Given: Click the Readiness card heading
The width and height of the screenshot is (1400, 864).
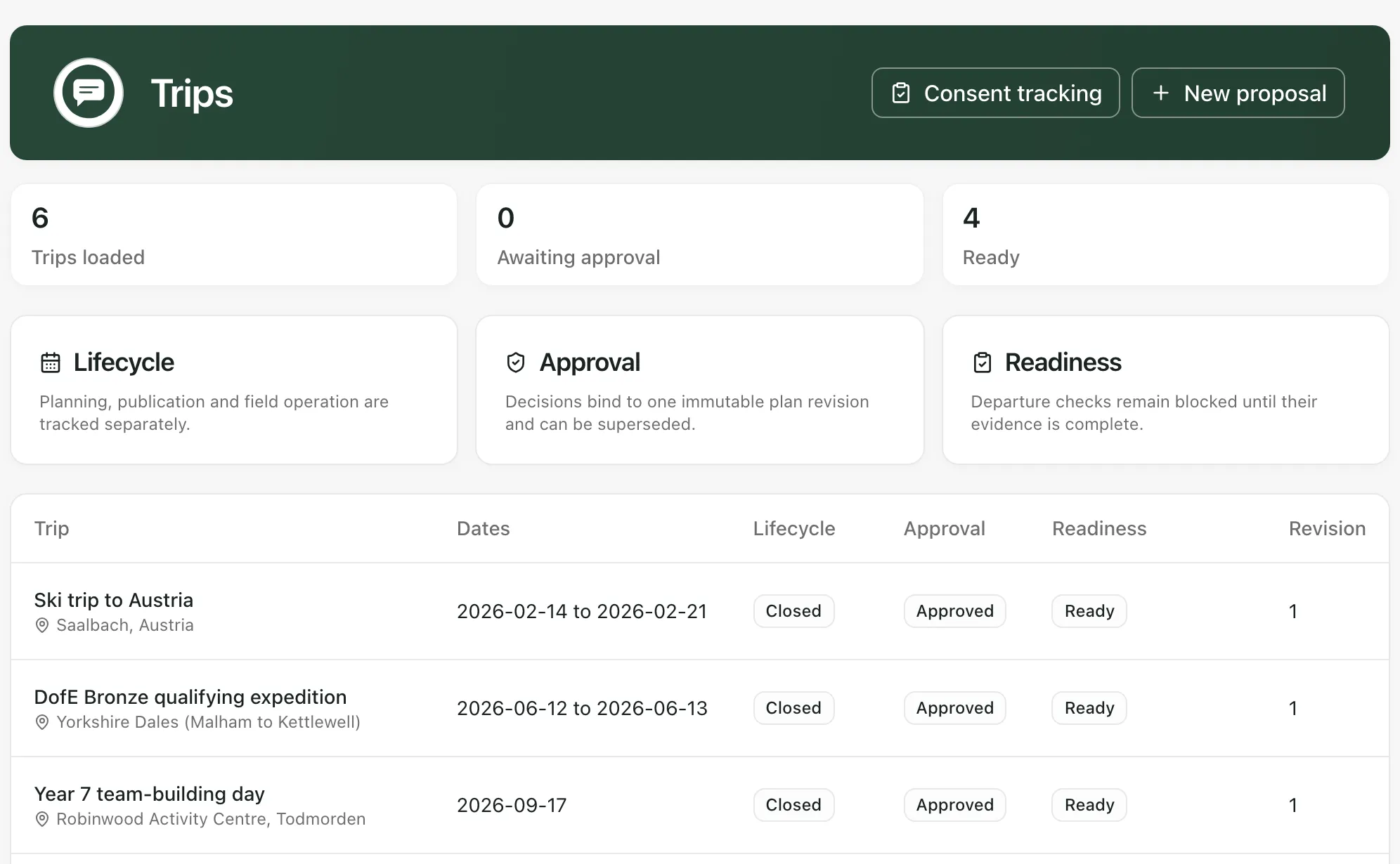Looking at the screenshot, I should [1063, 362].
